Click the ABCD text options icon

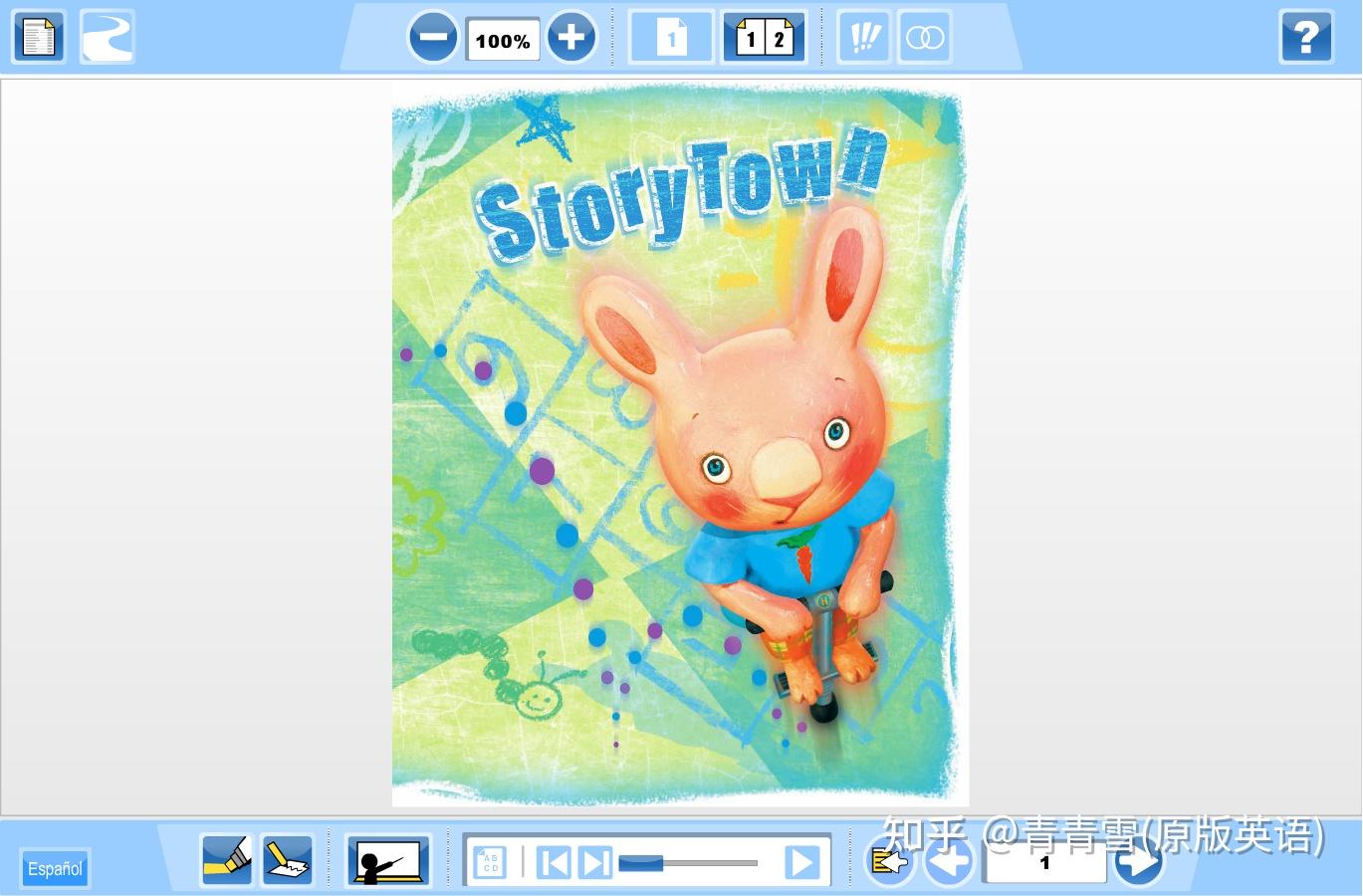(x=490, y=861)
